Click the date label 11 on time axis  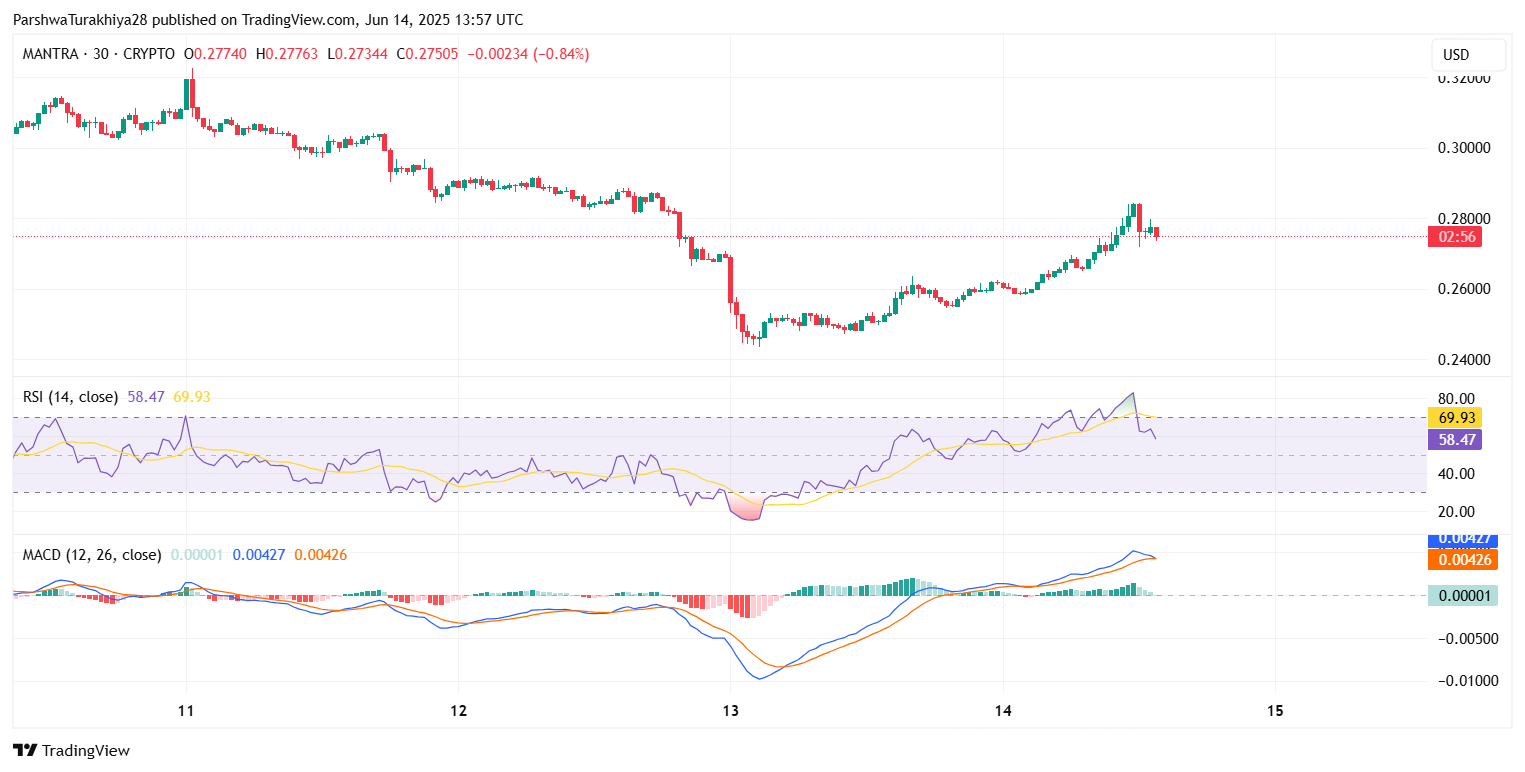[185, 711]
